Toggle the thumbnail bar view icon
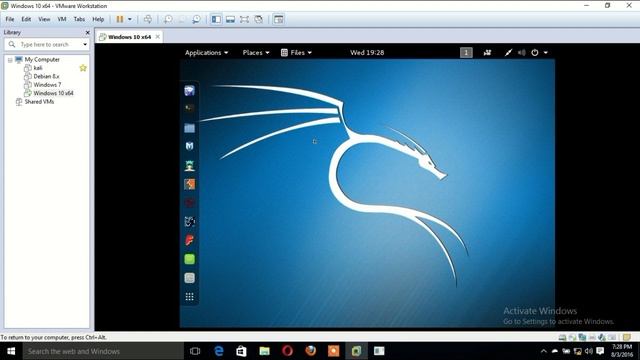Viewport: 640px width, 360px height. click(x=230, y=19)
